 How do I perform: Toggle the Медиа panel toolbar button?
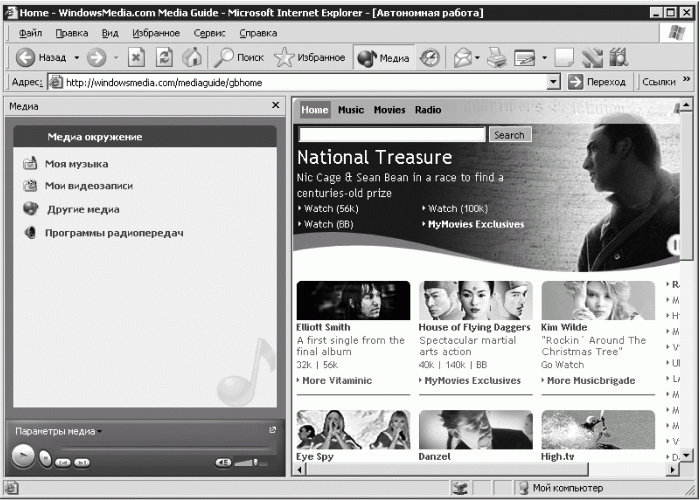point(384,58)
